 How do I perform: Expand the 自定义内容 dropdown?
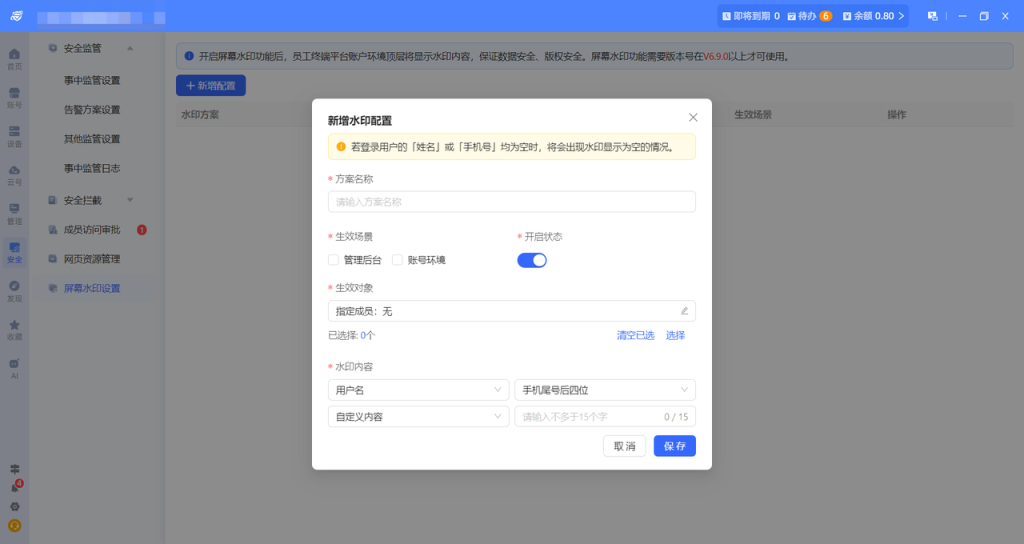pyautogui.click(x=418, y=416)
